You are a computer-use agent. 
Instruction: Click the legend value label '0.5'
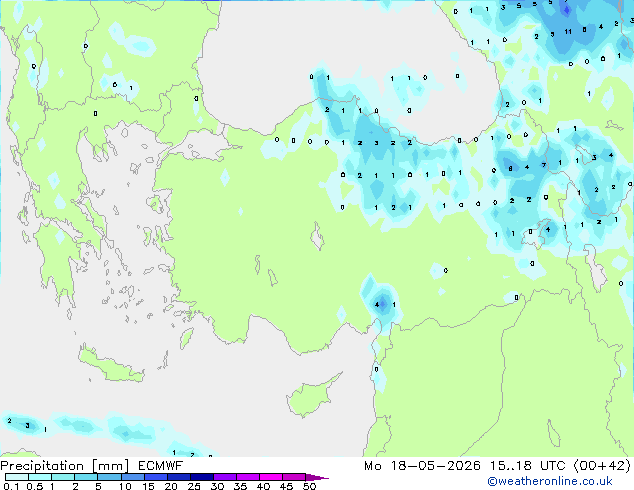[35, 486]
